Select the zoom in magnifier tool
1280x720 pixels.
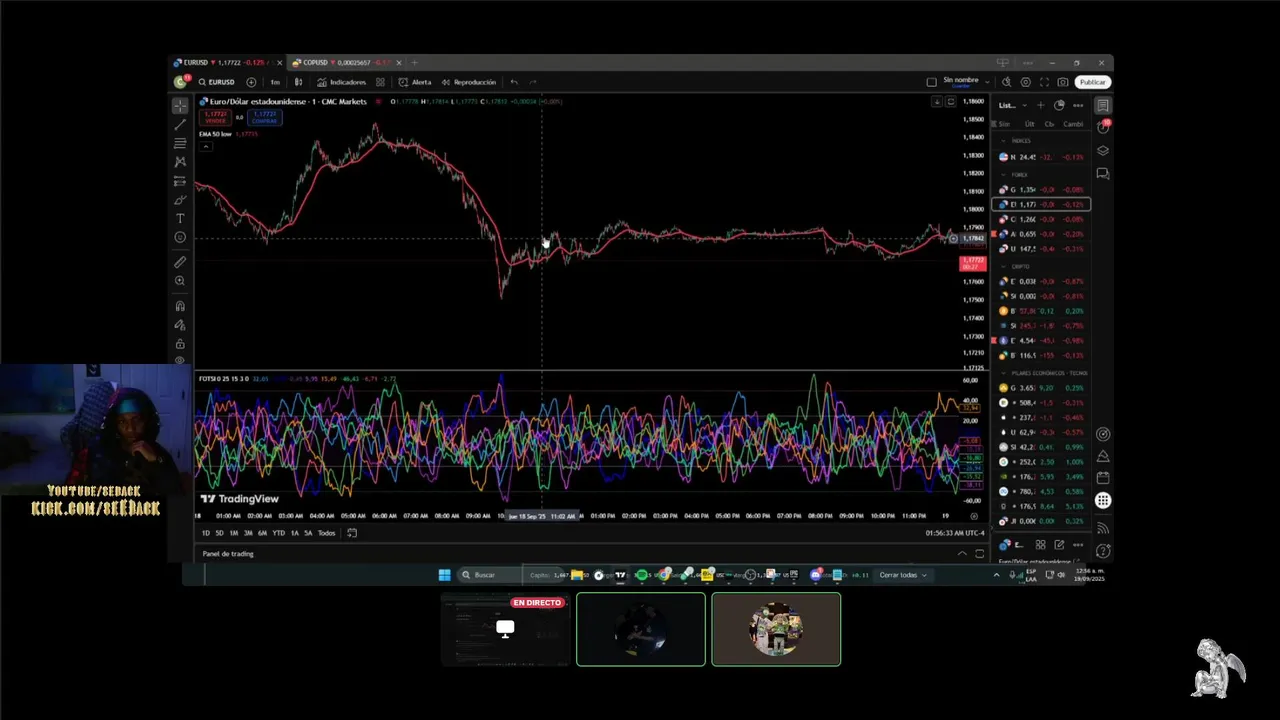click(180, 281)
